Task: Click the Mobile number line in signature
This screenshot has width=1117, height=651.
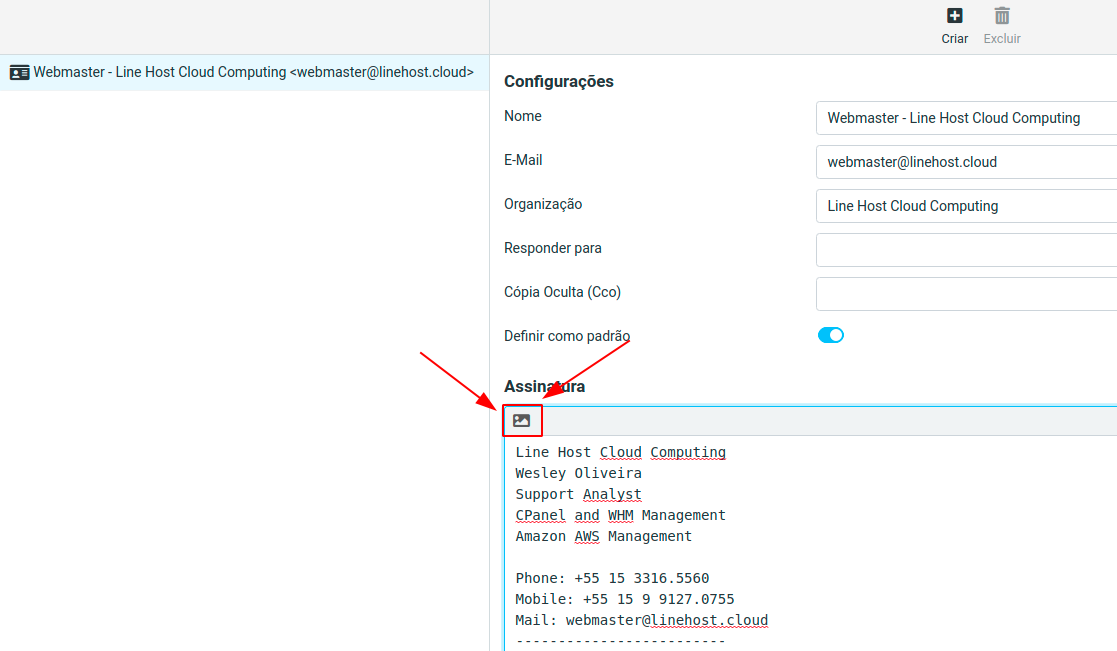Action: coord(625,599)
